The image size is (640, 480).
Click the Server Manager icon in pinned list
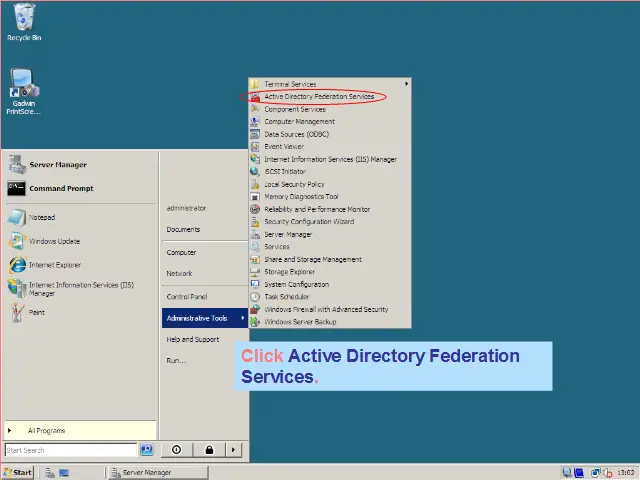click(x=17, y=164)
